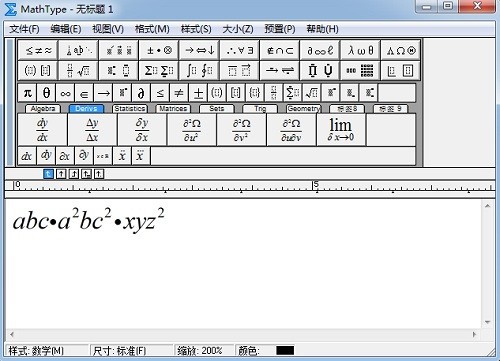Insert partial derivative symbol from small bar
Screen dimensions: 500x361
pos(141,93)
